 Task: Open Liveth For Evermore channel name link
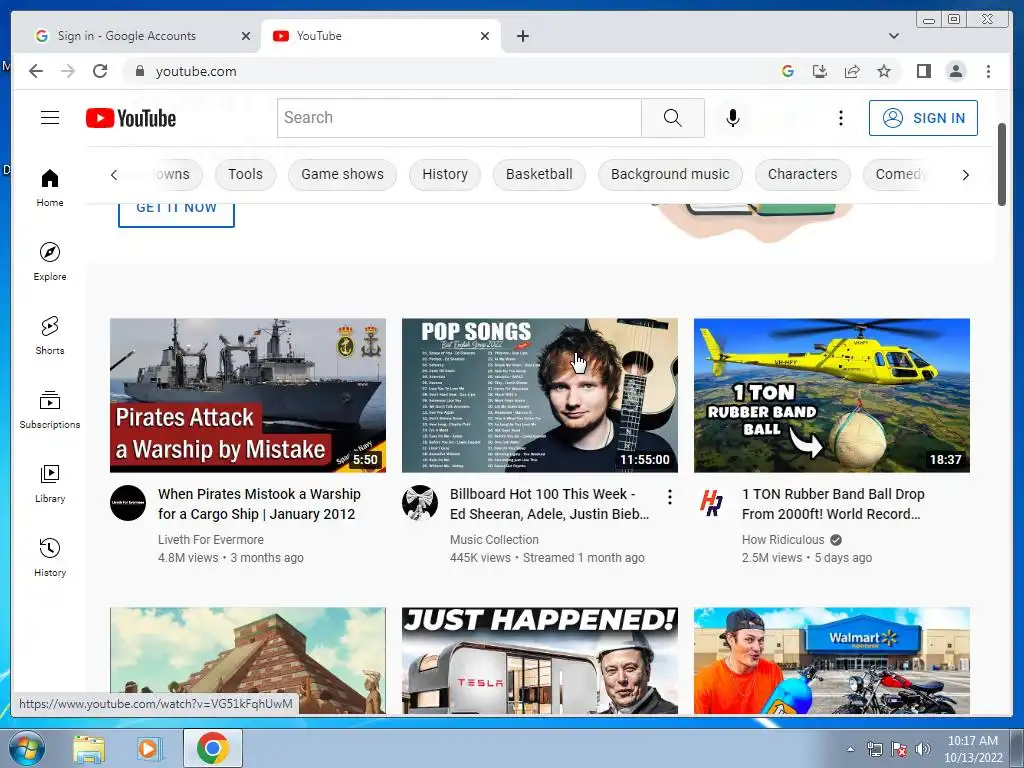(211, 539)
